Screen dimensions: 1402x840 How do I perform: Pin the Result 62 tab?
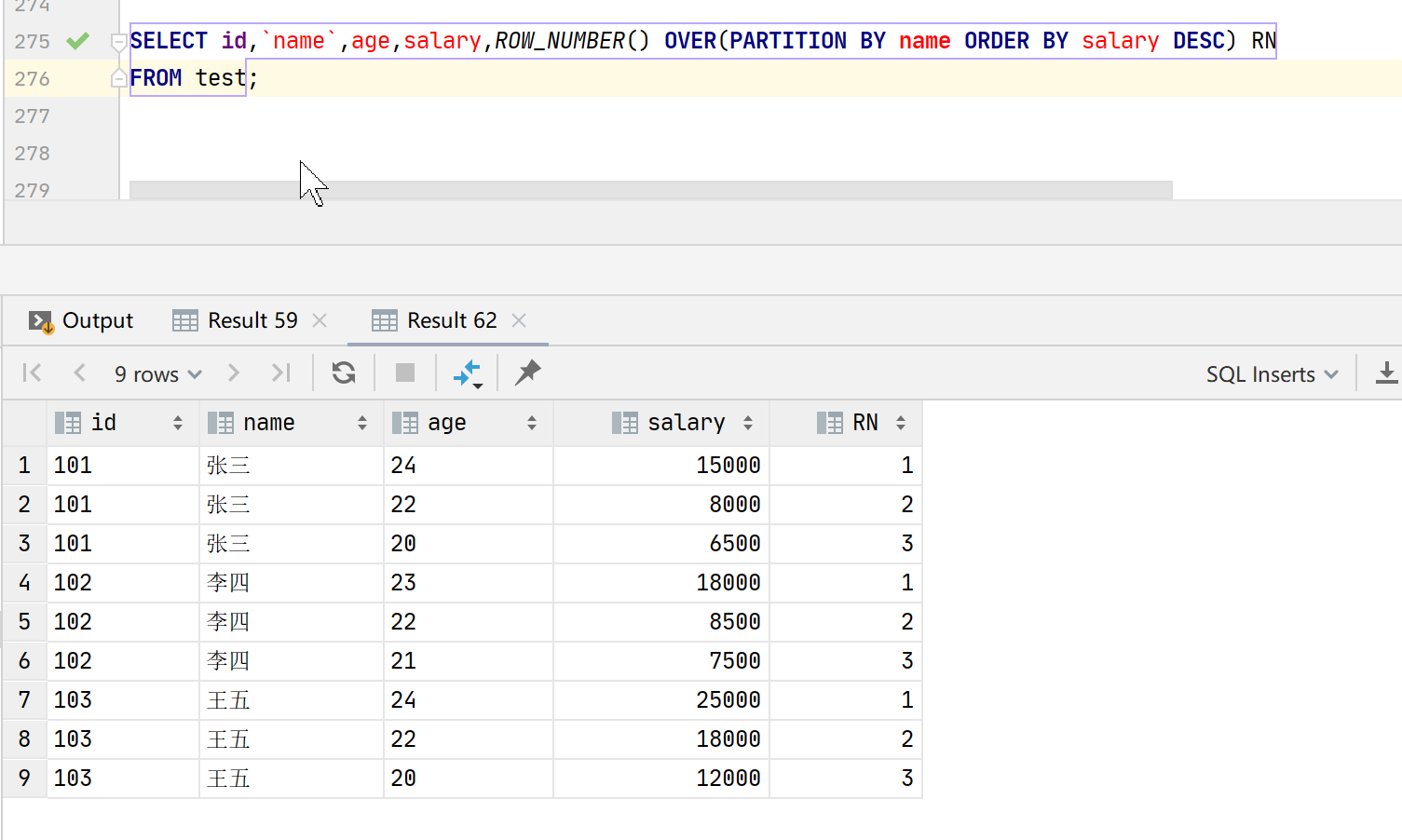pos(527,373)
